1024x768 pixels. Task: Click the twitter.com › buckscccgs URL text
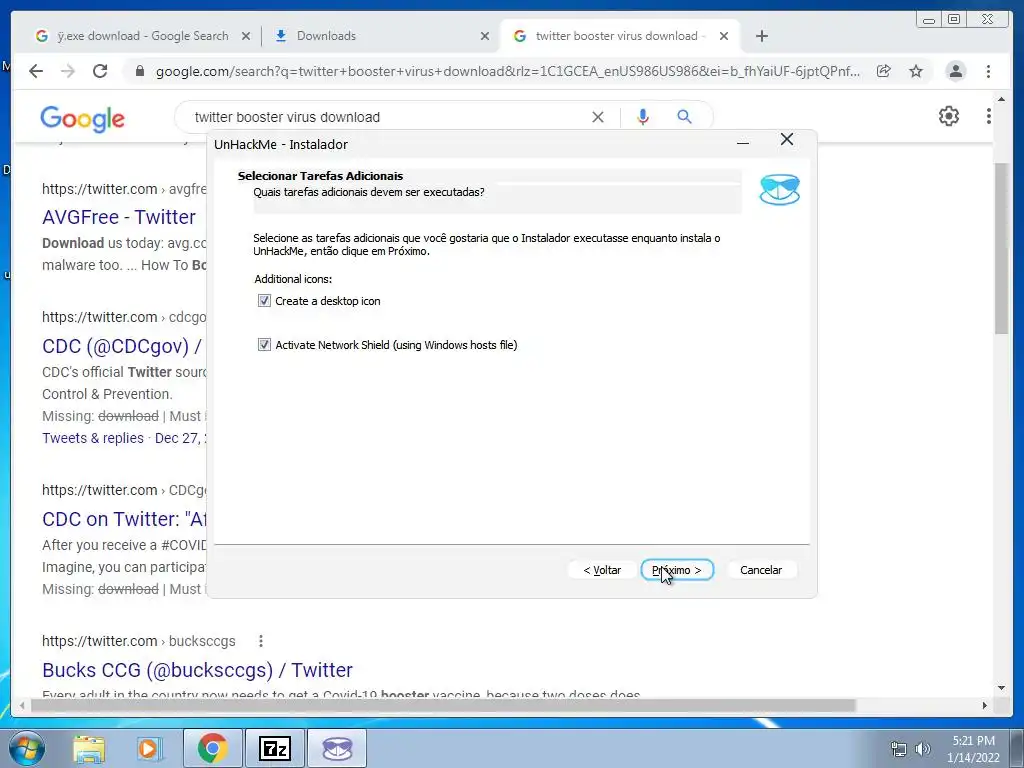(138, 641)
